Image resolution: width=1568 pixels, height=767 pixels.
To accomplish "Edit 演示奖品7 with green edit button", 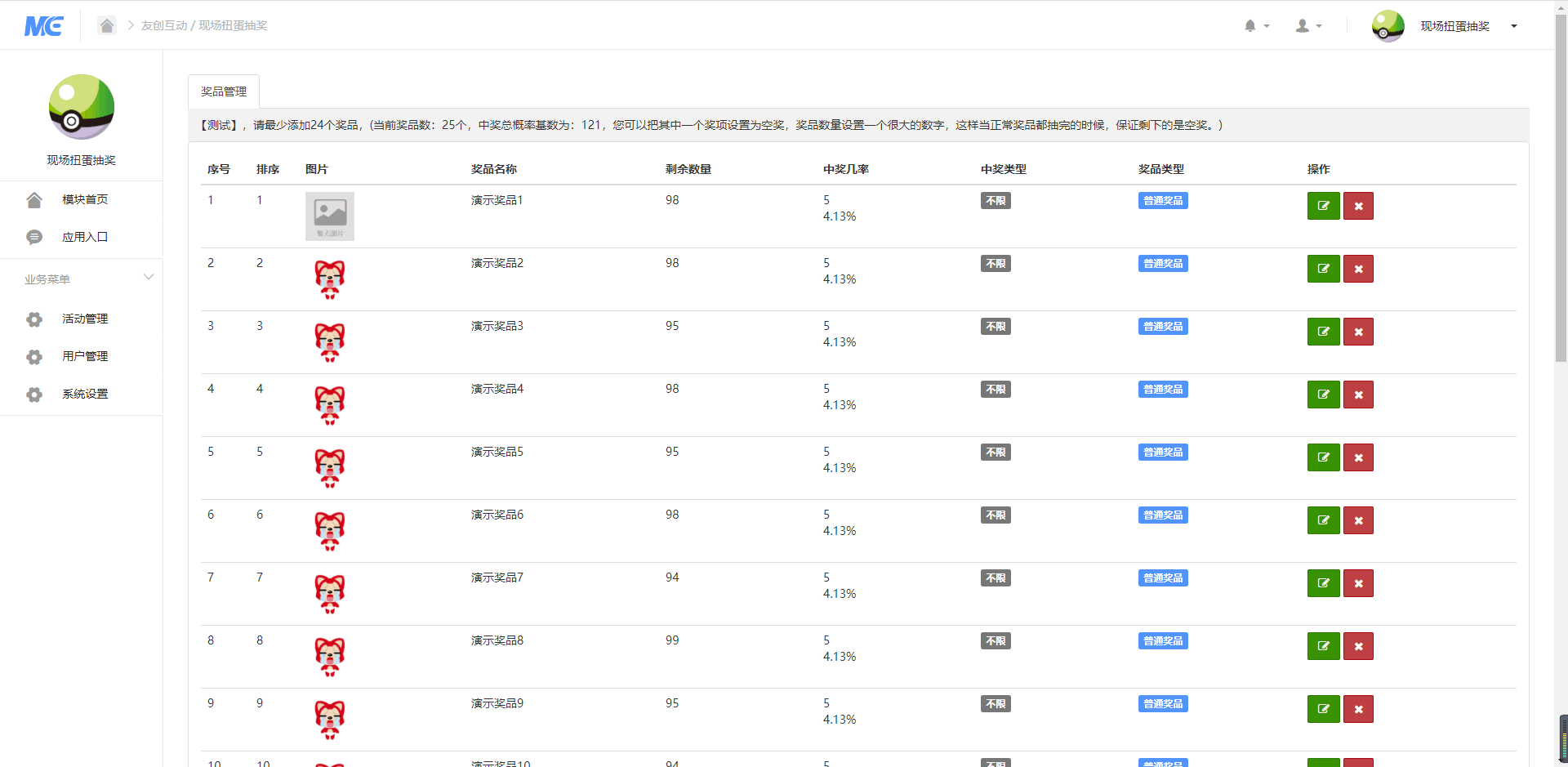I will [x=1323, y=583].
